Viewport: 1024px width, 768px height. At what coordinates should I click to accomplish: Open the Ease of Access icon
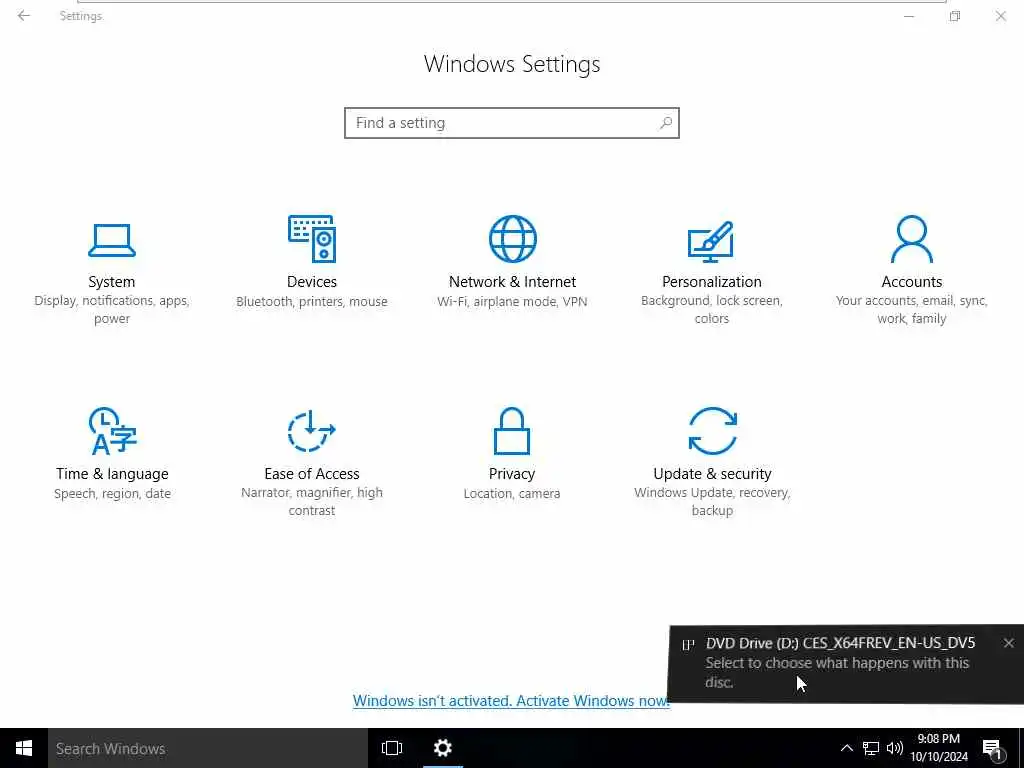[x=312, y=430]
